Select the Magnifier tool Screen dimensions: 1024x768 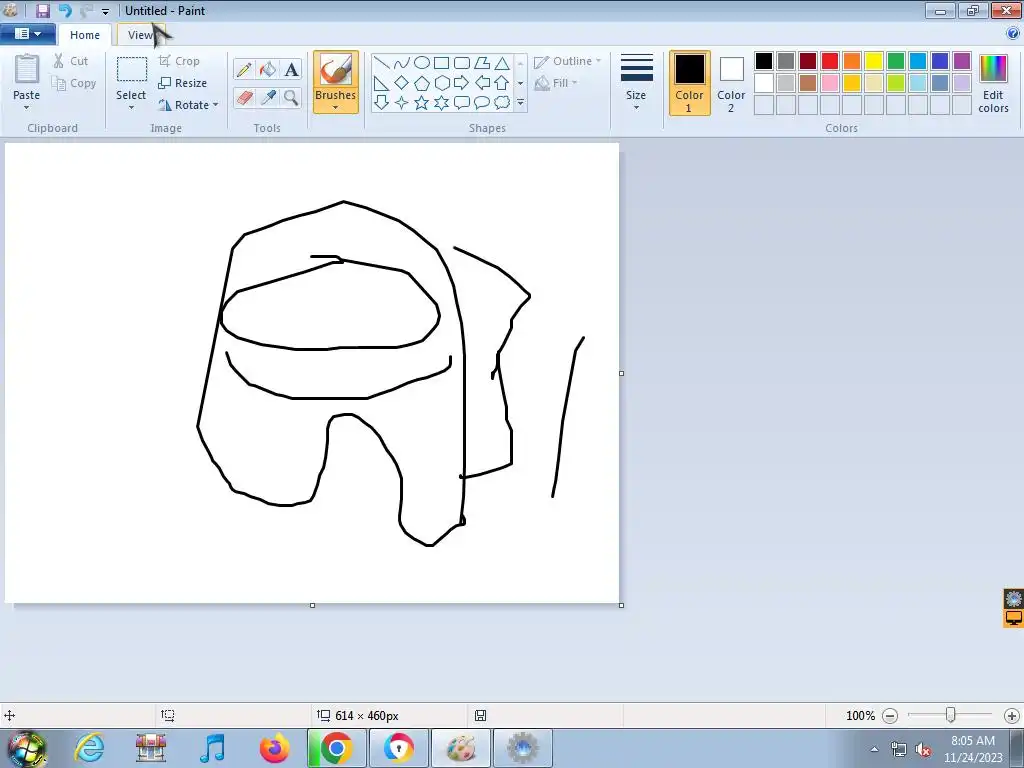(291, 98)
